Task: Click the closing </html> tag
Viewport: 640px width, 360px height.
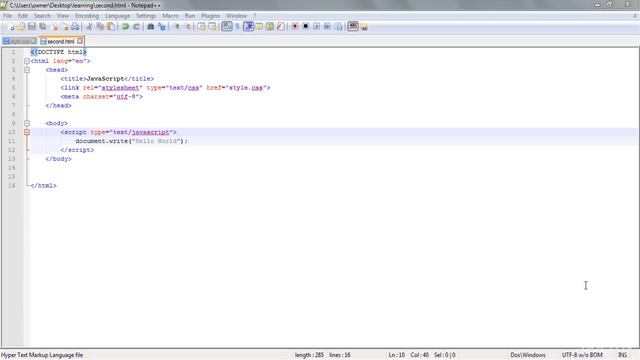Action: click(x=44, y=186)
